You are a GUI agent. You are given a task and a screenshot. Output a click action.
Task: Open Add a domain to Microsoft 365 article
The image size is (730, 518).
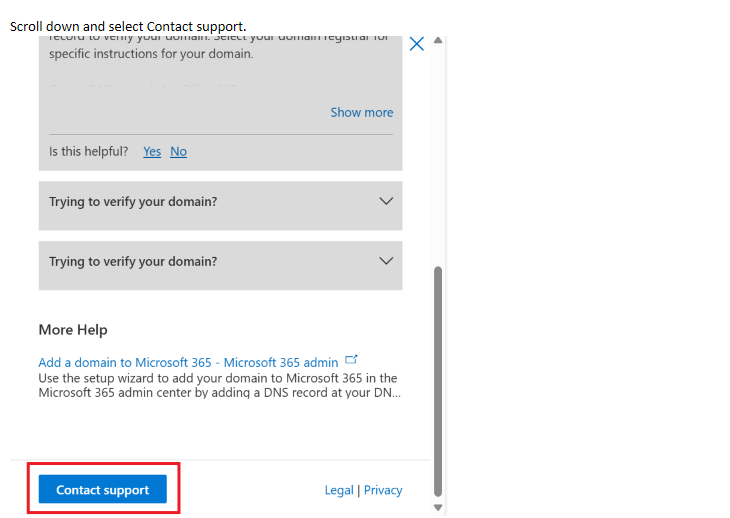(x=188, y=362)
